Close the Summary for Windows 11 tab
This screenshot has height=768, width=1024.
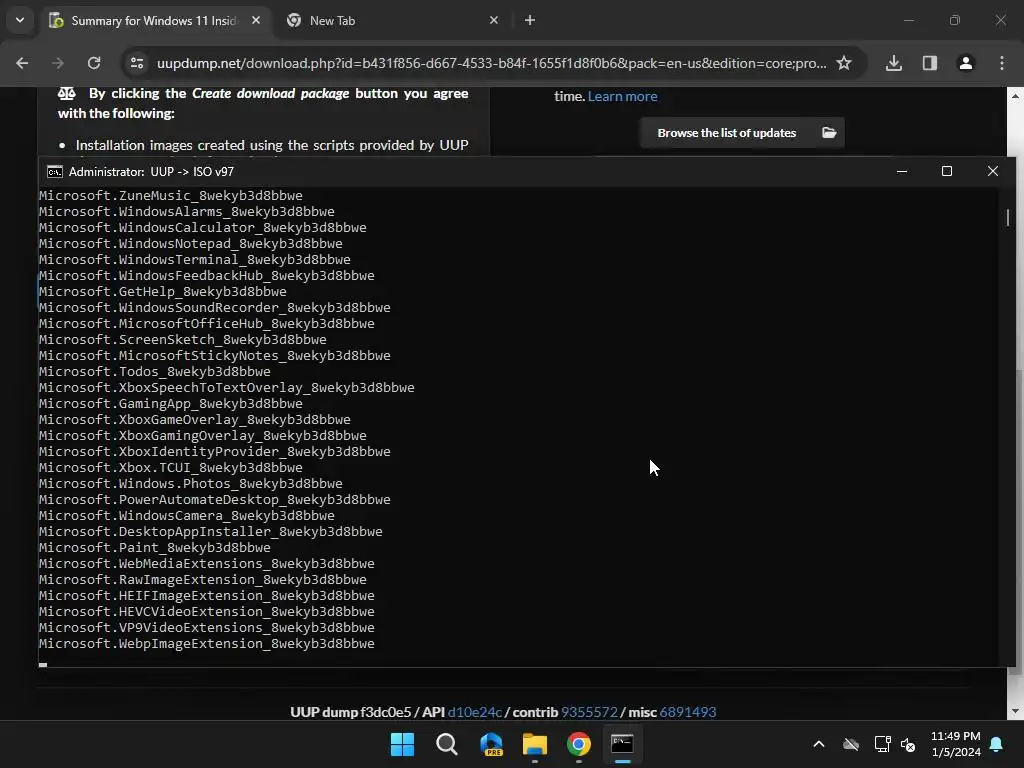click(256, 21)
